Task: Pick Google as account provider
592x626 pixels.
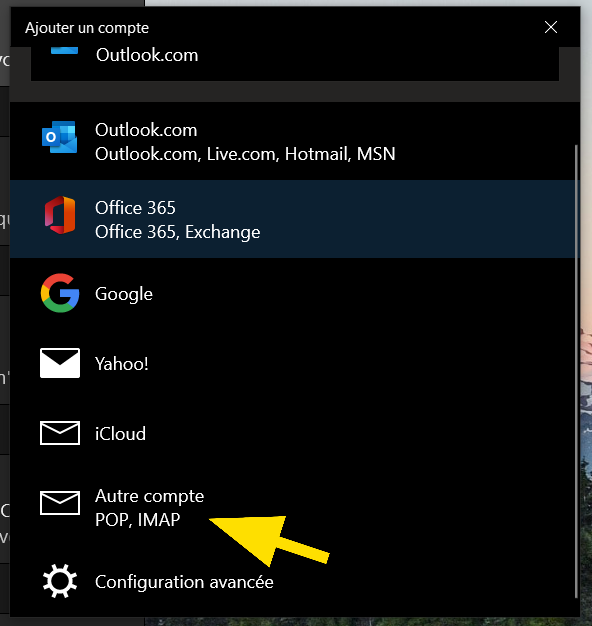Action: pyautogui.click(x=295, y=293)
